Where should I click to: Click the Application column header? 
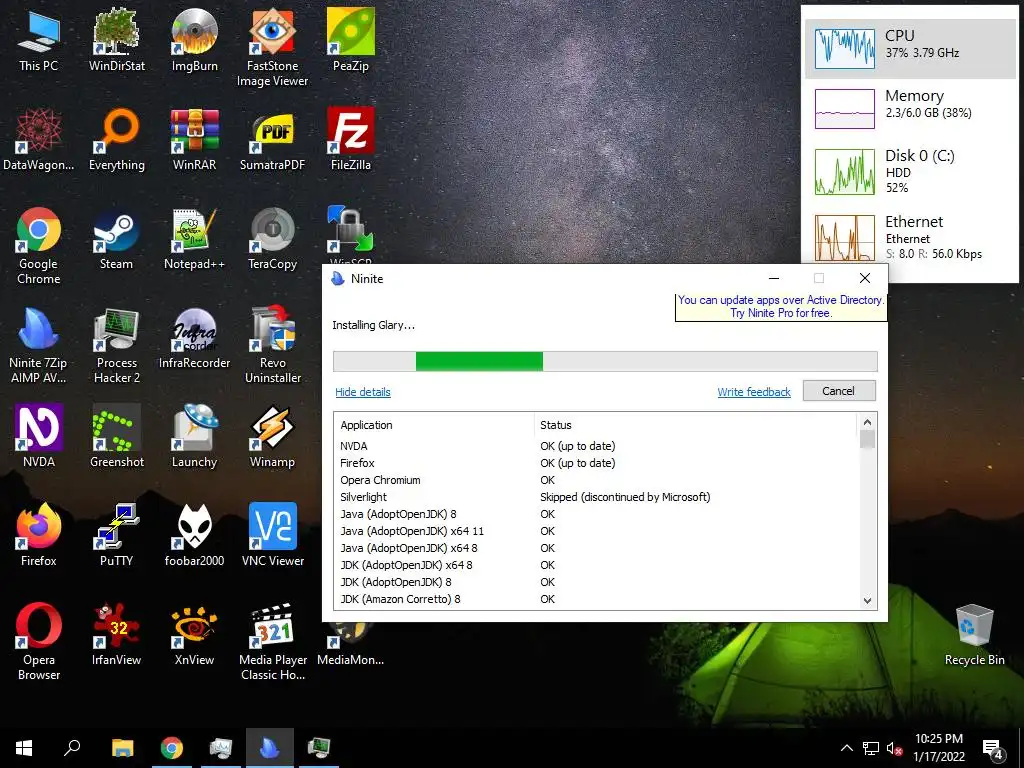(x=434, y=424)
